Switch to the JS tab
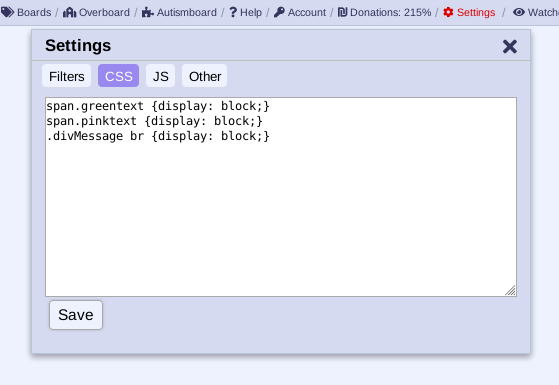Screen dimensions: 559x385 [160, 76]
